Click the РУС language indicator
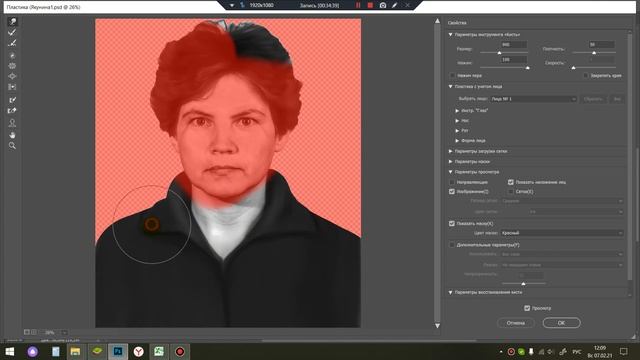The image size is (640, 360). coord(577,352)
